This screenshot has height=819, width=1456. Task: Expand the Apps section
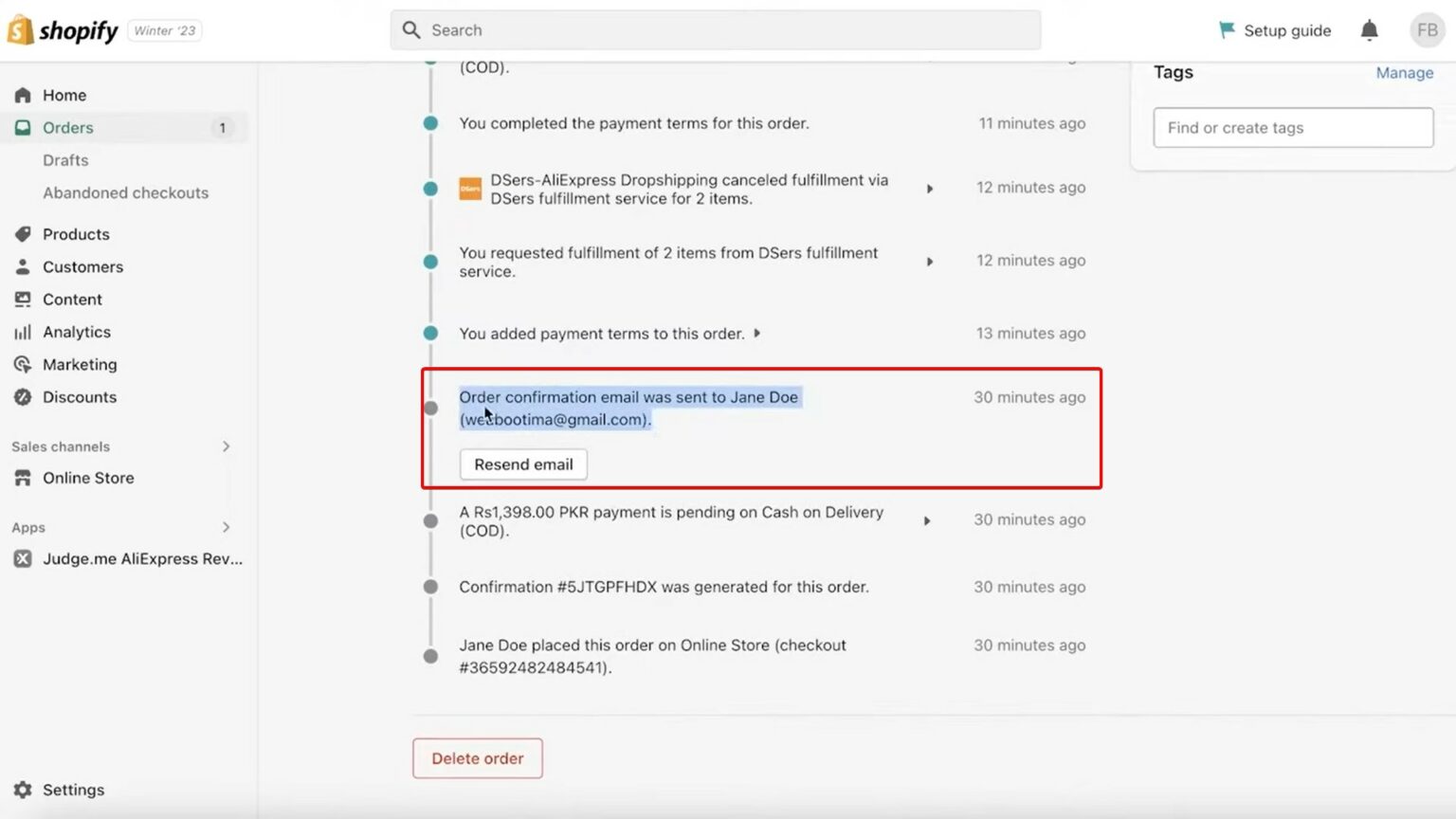click(x=226, y=527)
